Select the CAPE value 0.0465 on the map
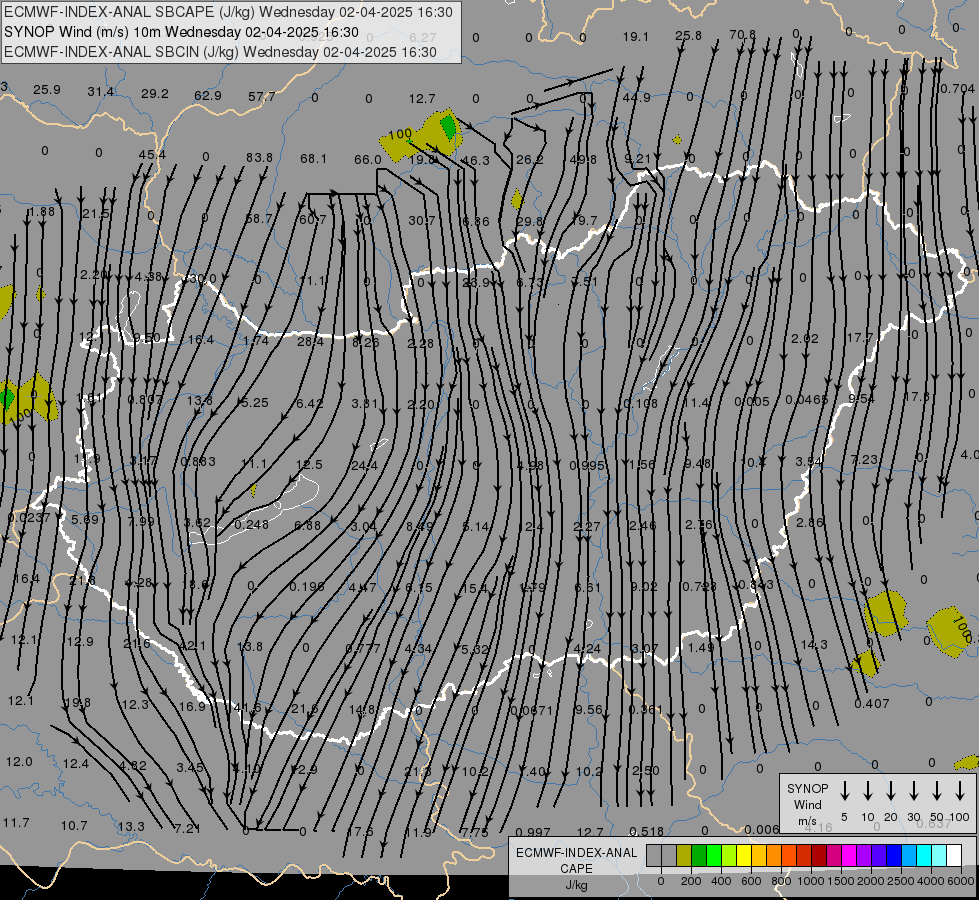Image resolution: width=979 pixels, height=900 pixels. (807, 400)
